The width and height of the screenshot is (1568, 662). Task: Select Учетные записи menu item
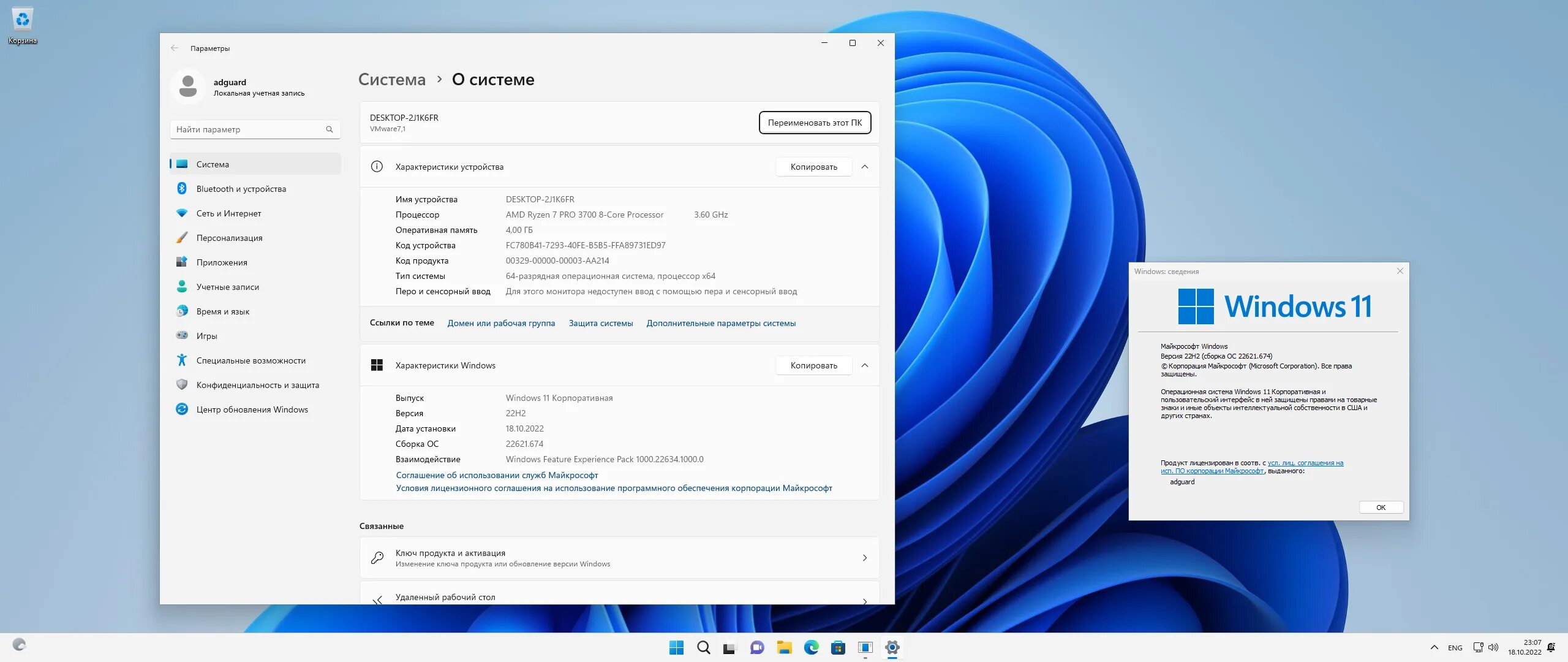click(227, 287)
